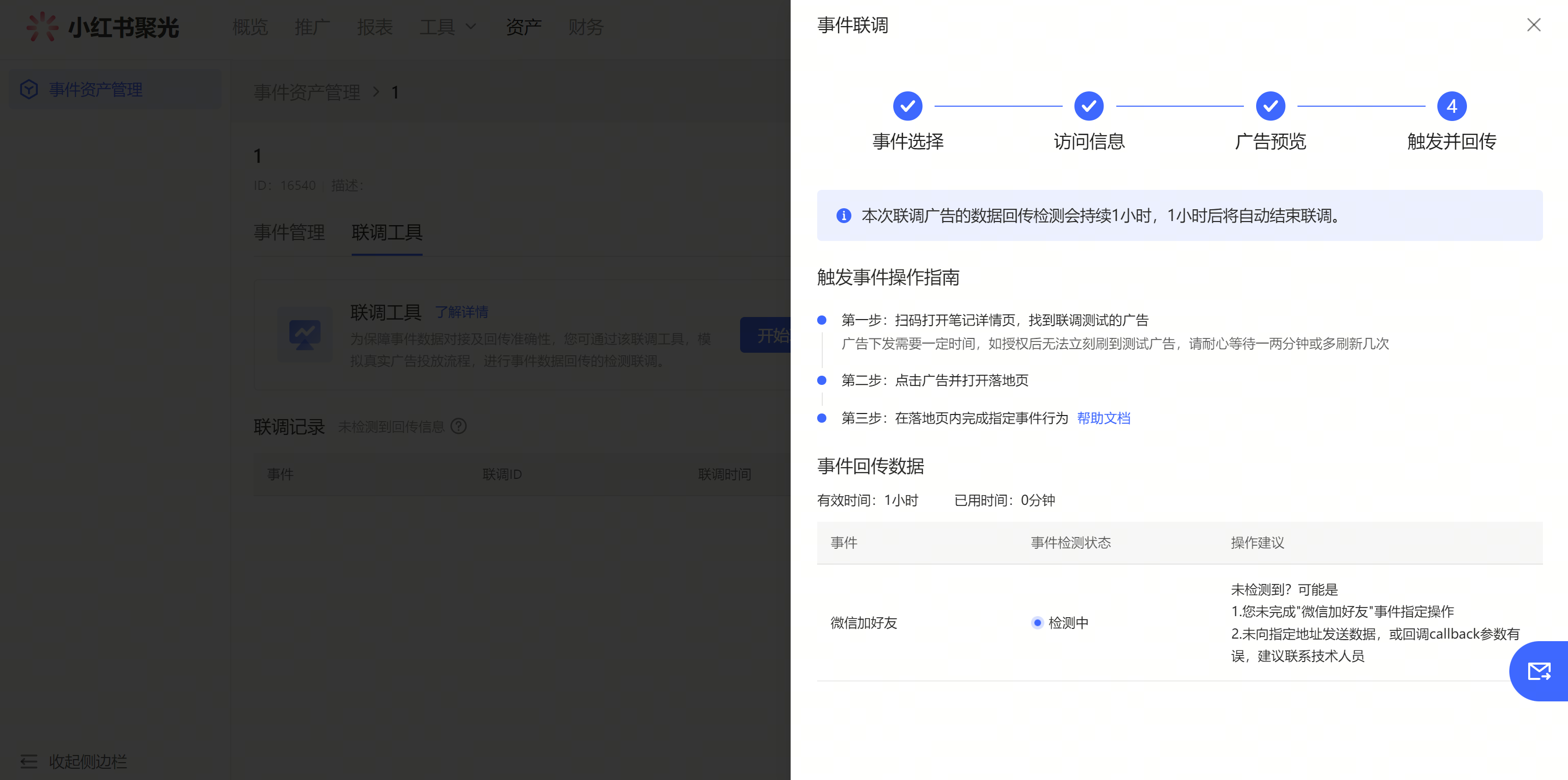Click the 访问信息 step label
Viewport: 1568px width, 780px height.
pos(1089,141)
